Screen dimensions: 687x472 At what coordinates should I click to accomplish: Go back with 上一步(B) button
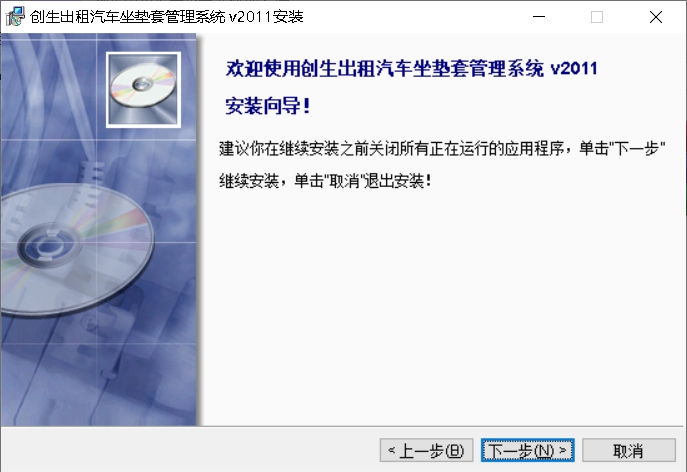pos(426,450)
